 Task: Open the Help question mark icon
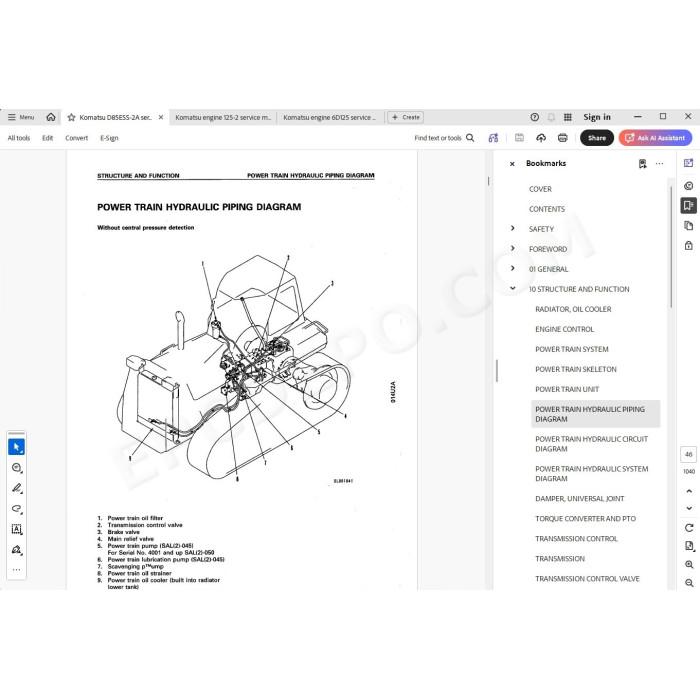coord(534,117)
